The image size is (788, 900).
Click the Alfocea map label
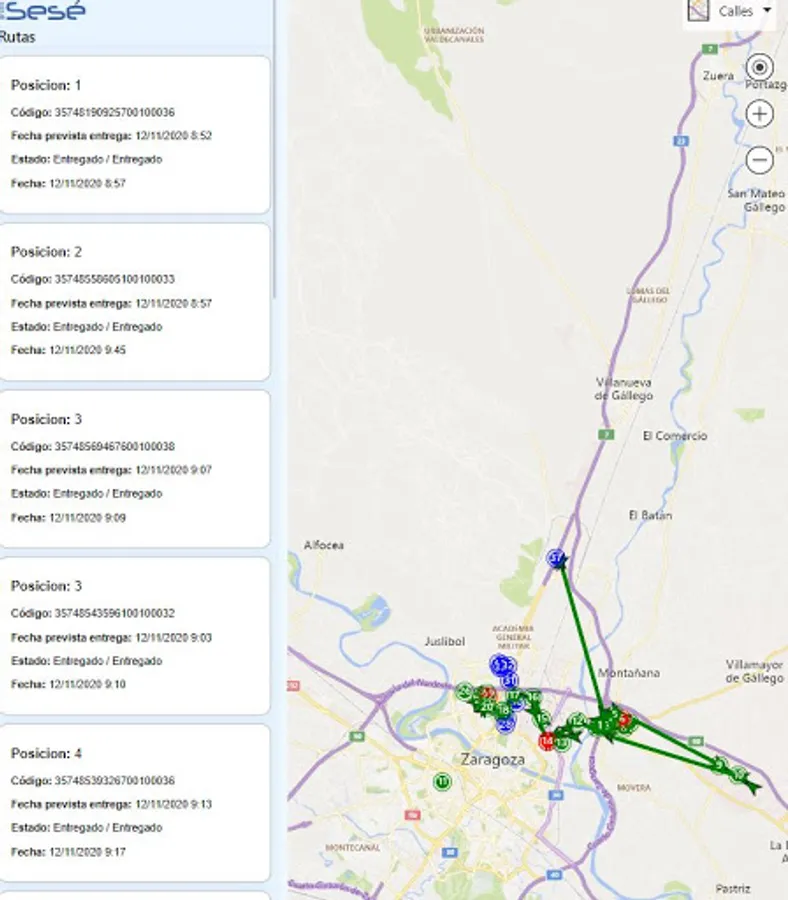click(324, 545)
